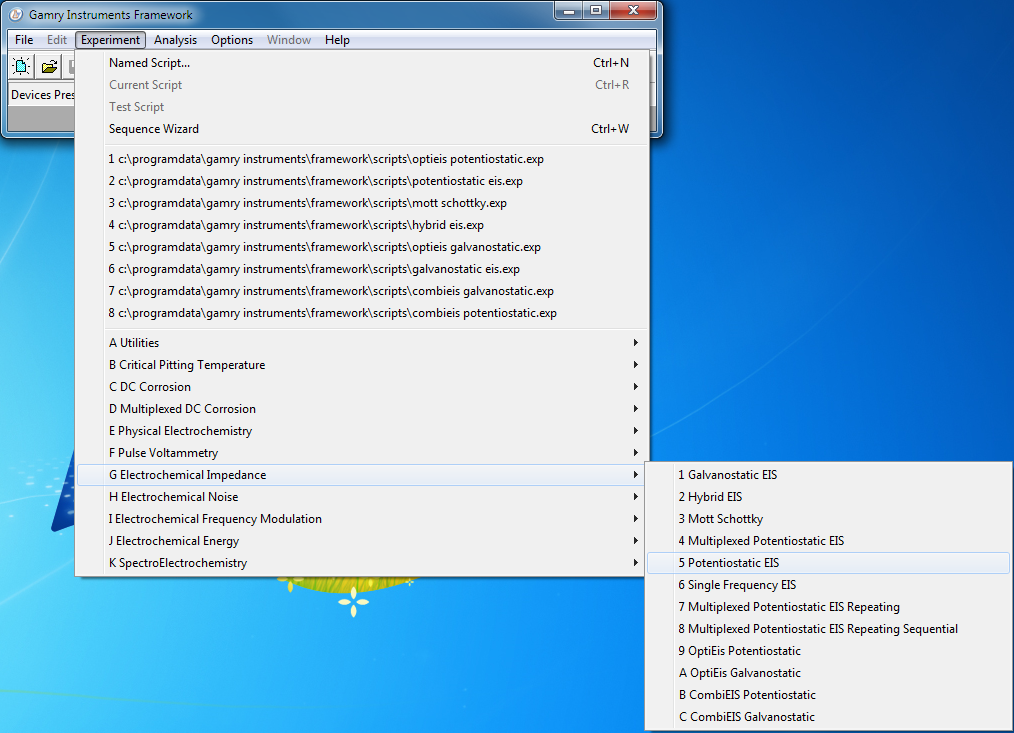
Task: Expand Electrochemical Frequency Modulation submenu
Action: point(360,518)
